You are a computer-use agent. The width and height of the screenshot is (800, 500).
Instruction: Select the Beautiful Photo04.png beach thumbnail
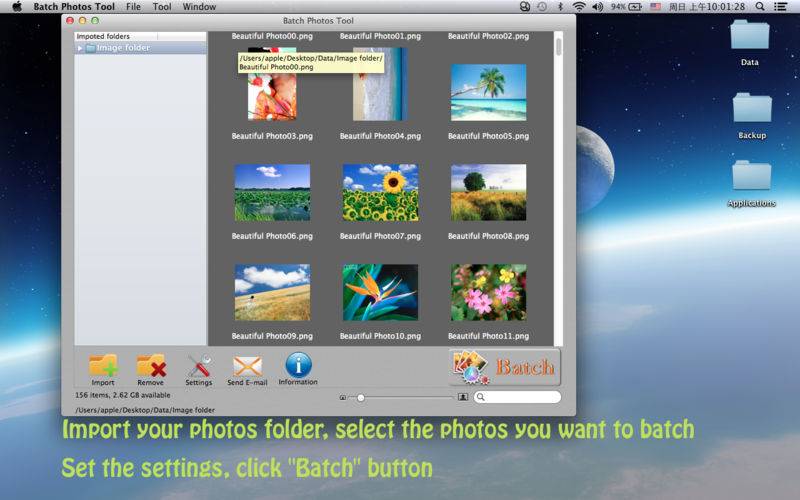(380, 84)
